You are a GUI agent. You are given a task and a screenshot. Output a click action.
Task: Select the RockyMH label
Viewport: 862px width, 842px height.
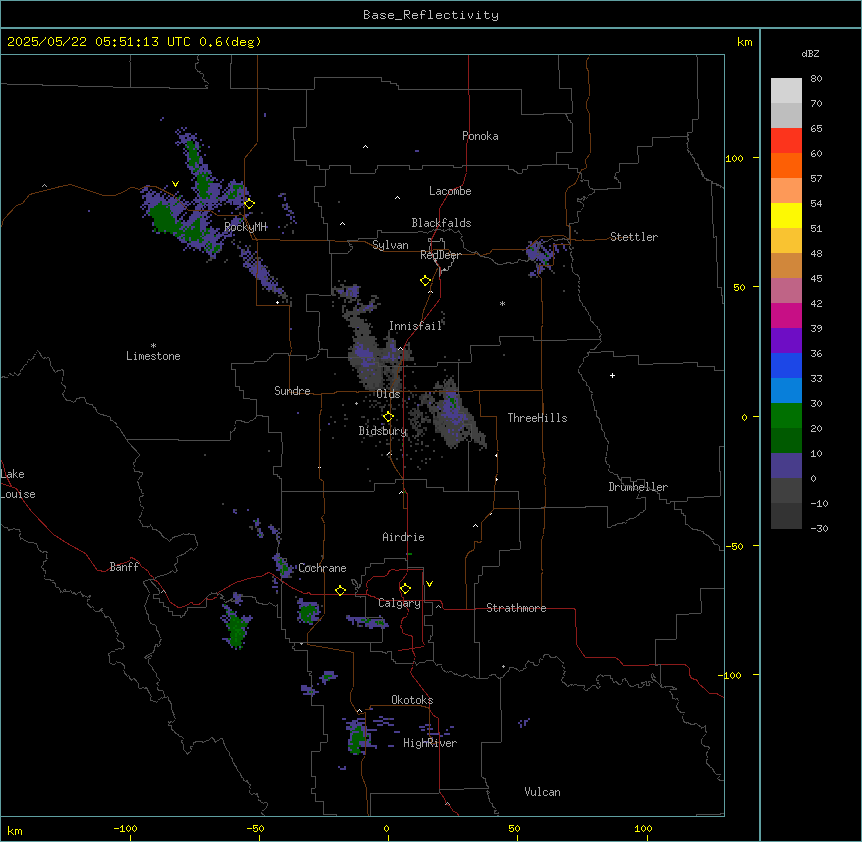point(245,226)
